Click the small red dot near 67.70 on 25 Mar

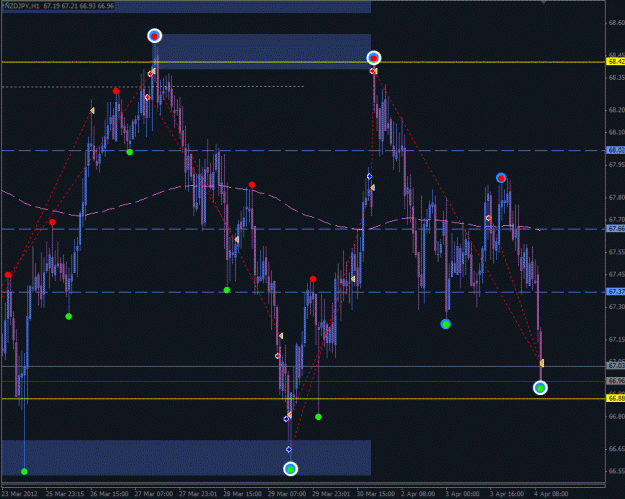pyautogui.click(x=52, y=222)
